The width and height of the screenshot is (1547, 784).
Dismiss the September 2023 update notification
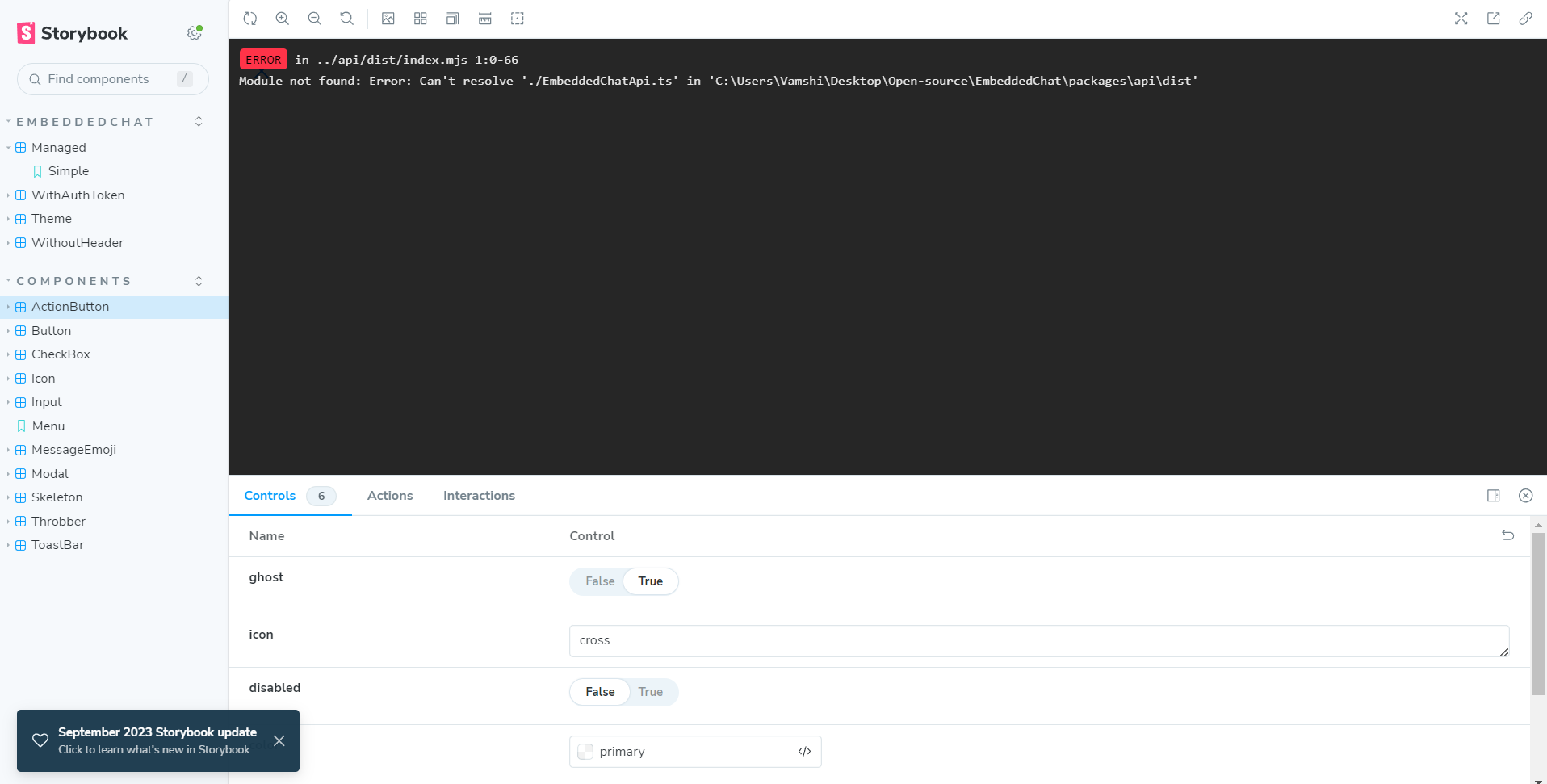coord(279,740)
